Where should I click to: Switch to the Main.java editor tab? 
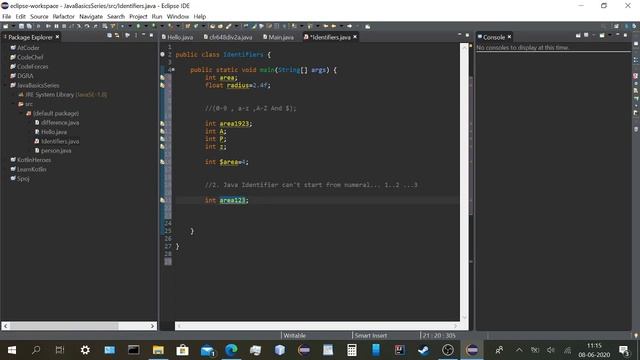tap(278, 37)
